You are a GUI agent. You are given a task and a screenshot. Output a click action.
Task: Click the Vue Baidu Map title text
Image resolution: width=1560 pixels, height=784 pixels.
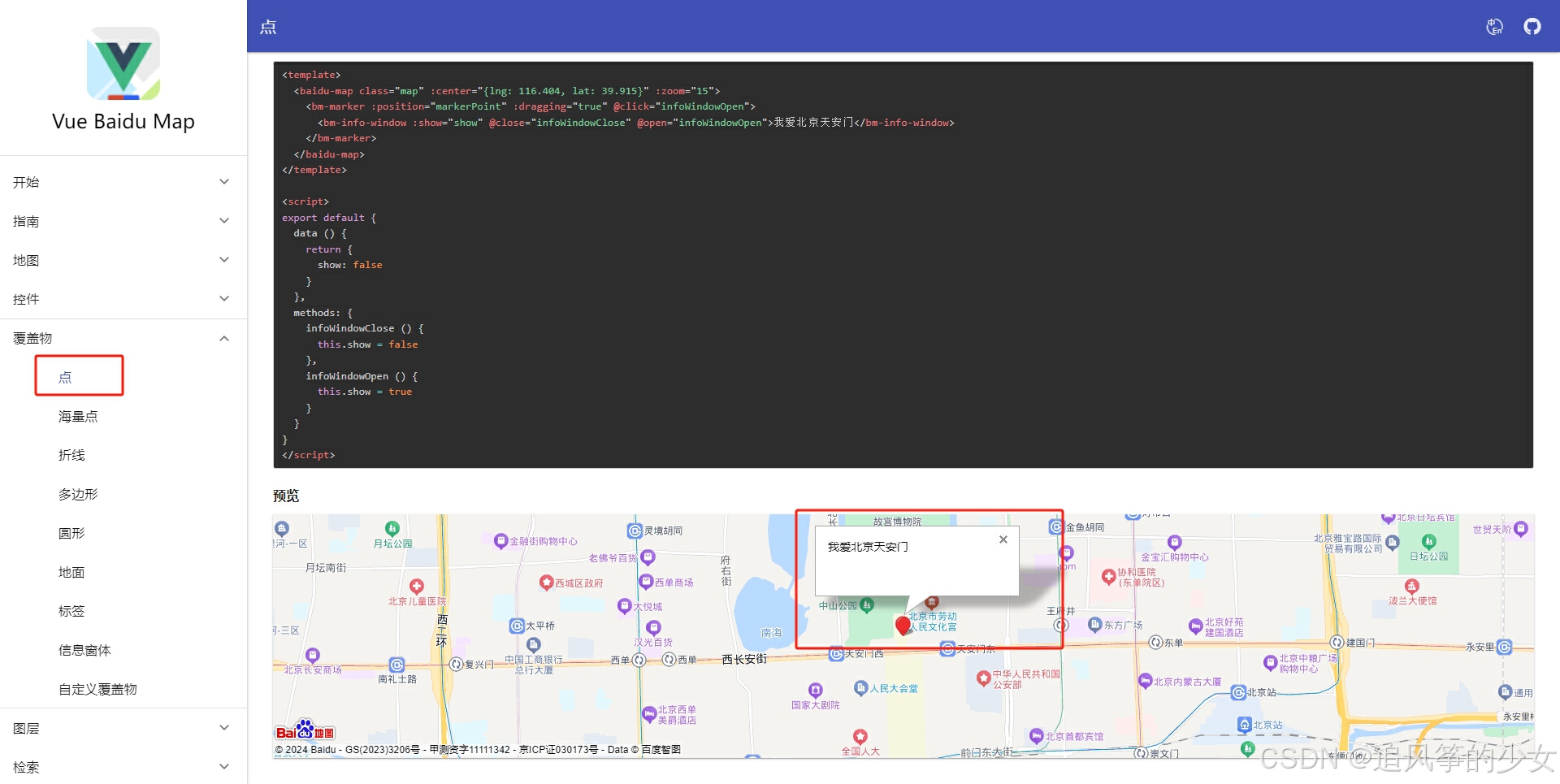pos(123,121)
